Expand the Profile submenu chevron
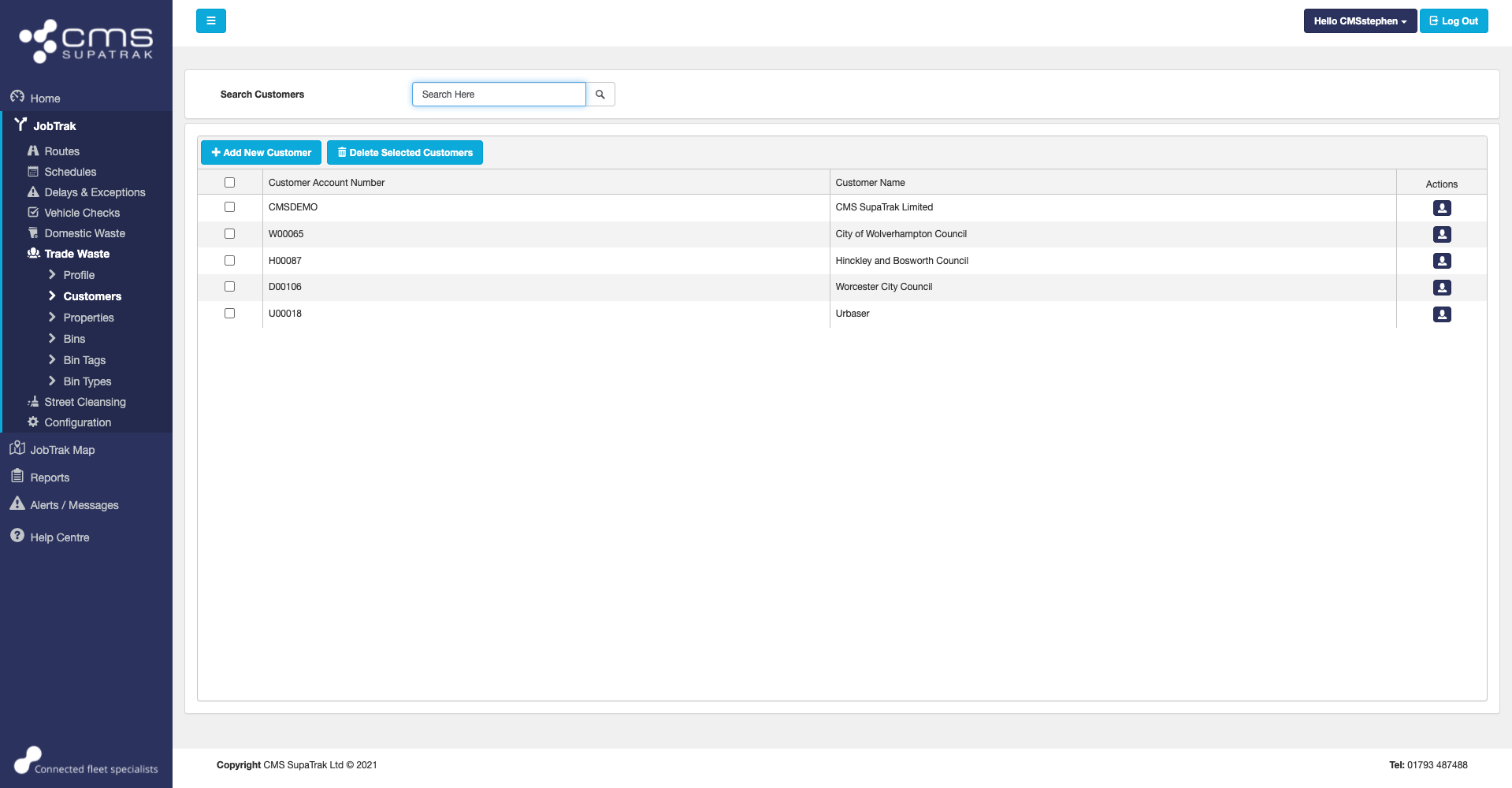Viewport: 1512px width, 788px height. [52, 274]
